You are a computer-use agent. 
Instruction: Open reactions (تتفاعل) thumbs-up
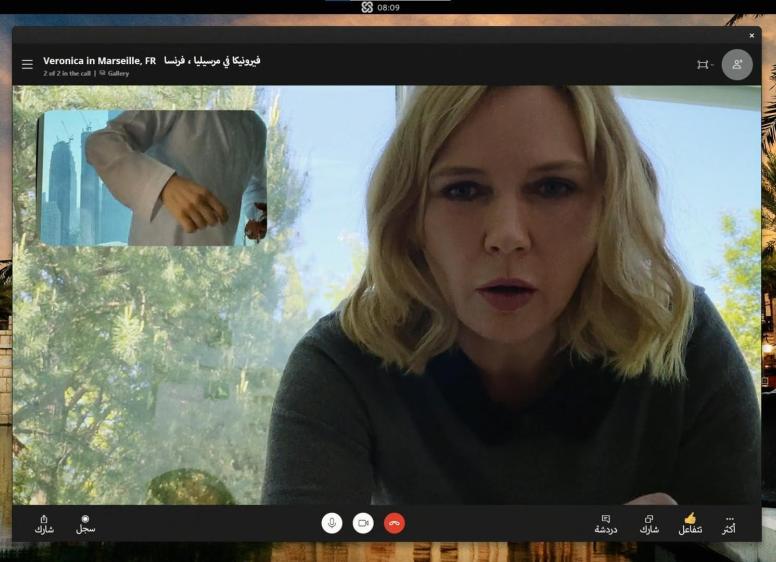click(x=690, y=524)
